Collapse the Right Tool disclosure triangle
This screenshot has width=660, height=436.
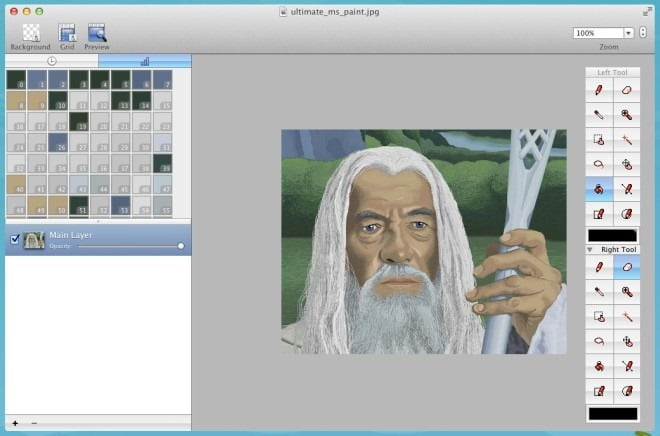(590, 250)
